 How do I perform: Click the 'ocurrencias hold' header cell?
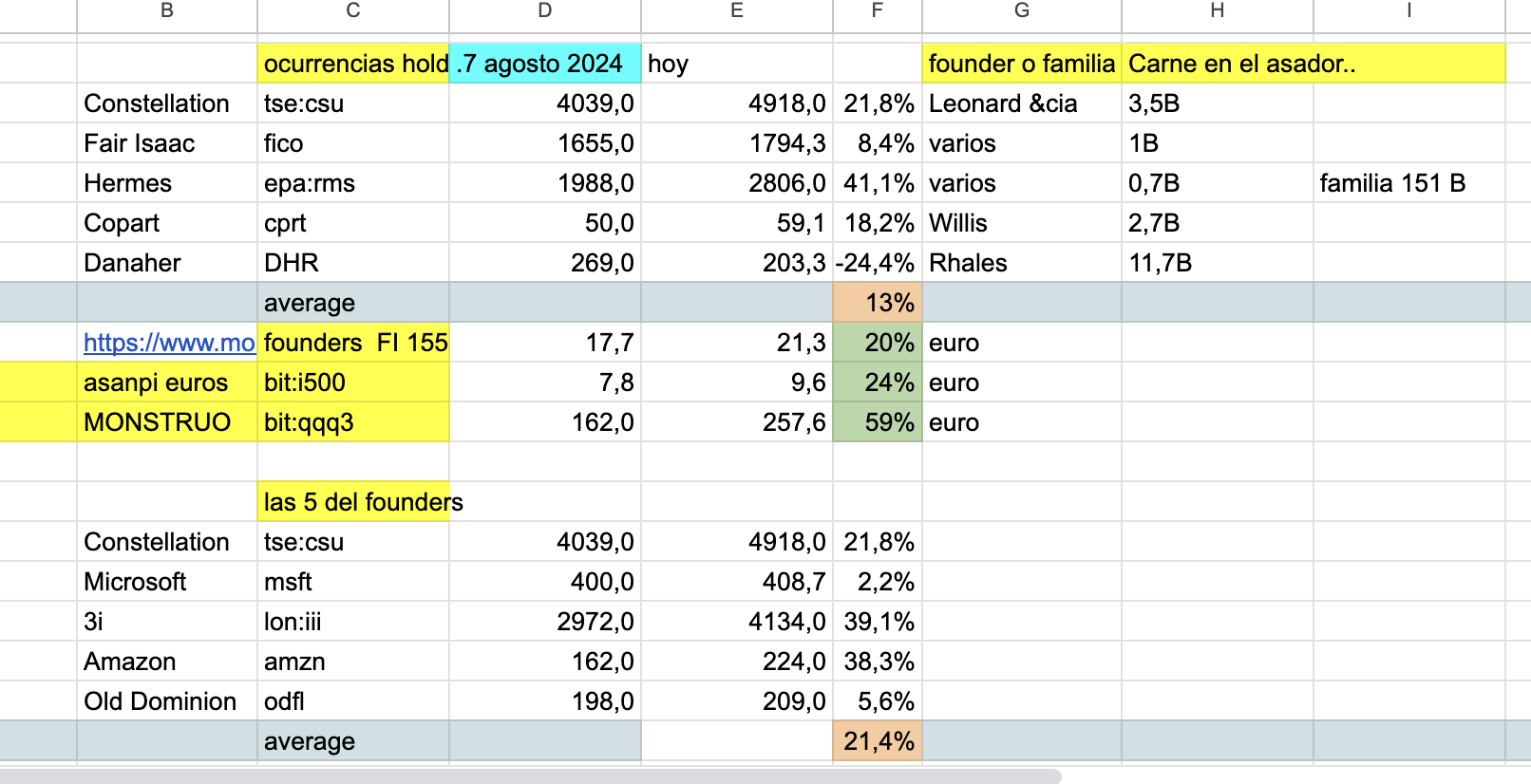click(353, 64)
